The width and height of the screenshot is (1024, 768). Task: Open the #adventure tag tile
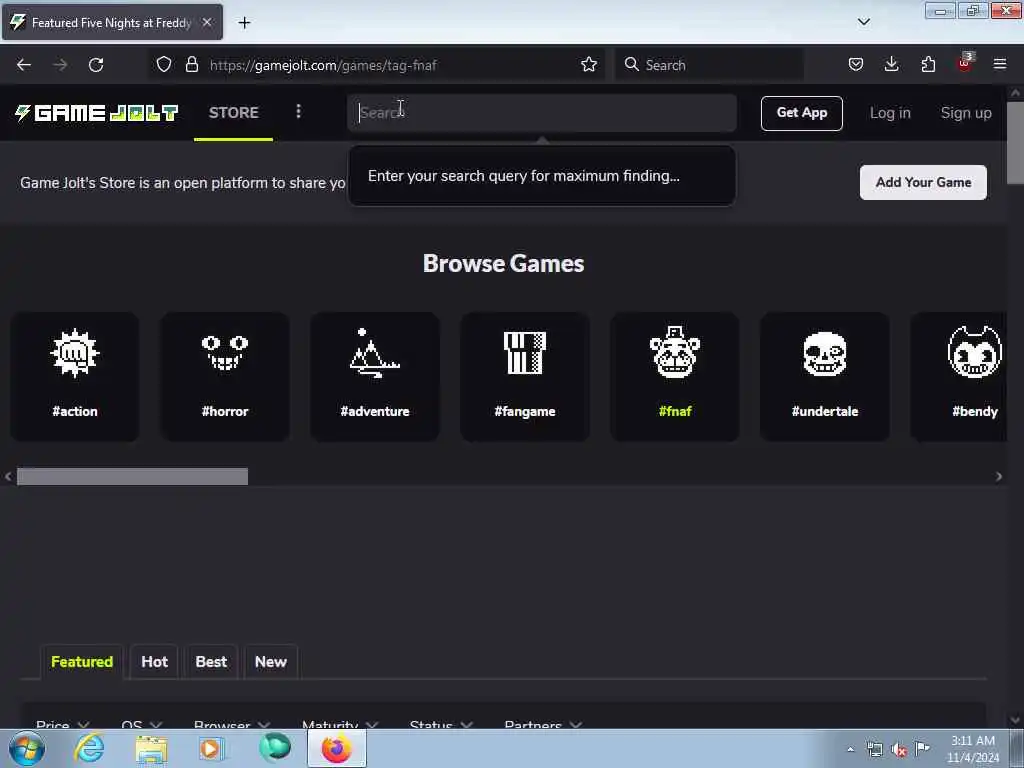(x=375, y=376)
